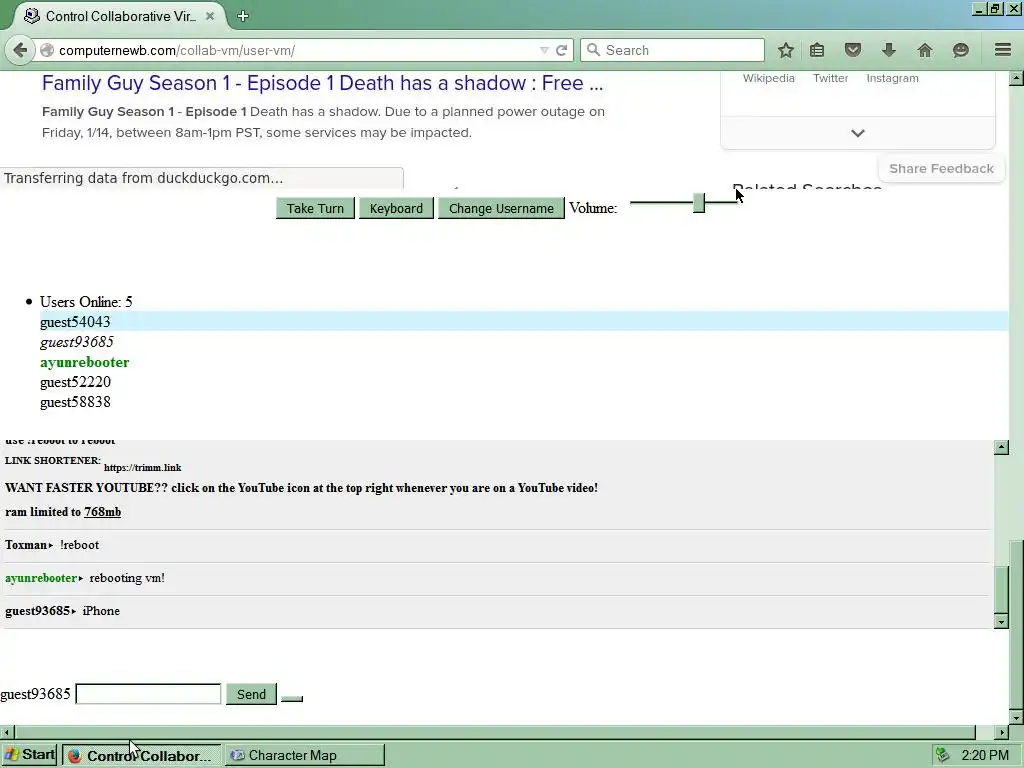Screen dimensions: 1024x768
Task: Select user guest52220 in list
Action: tap(75, 382)
